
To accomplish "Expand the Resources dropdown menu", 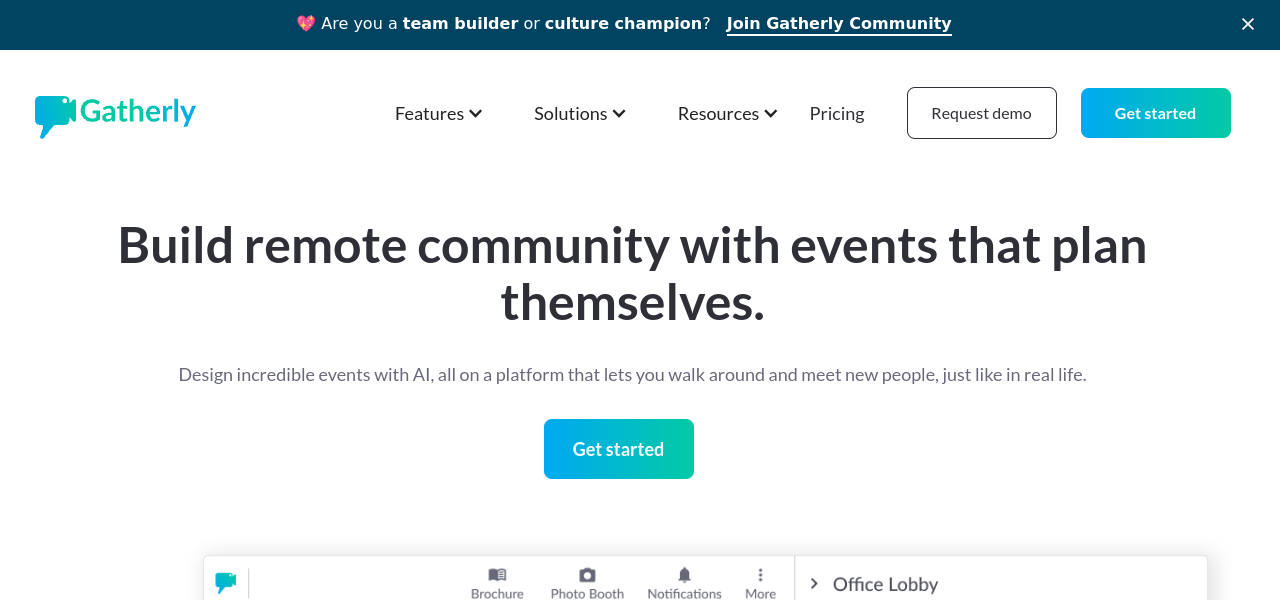I will pyautogui.click(x=727, y=113).
